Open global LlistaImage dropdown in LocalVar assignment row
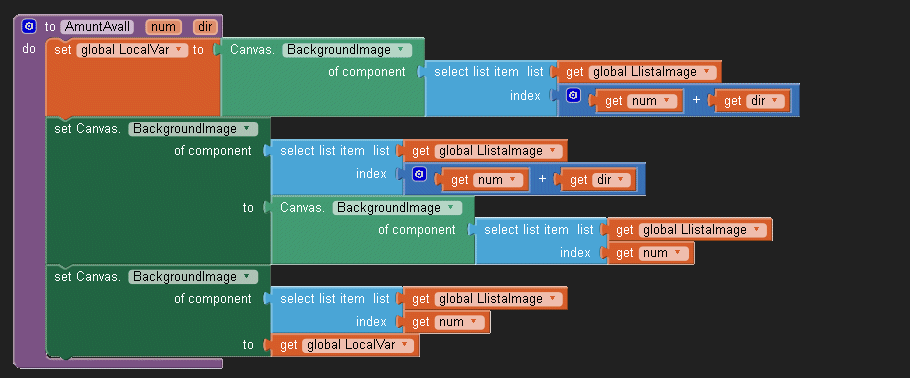The width and height of the screenshot is (910, 378). click(653, 73)
